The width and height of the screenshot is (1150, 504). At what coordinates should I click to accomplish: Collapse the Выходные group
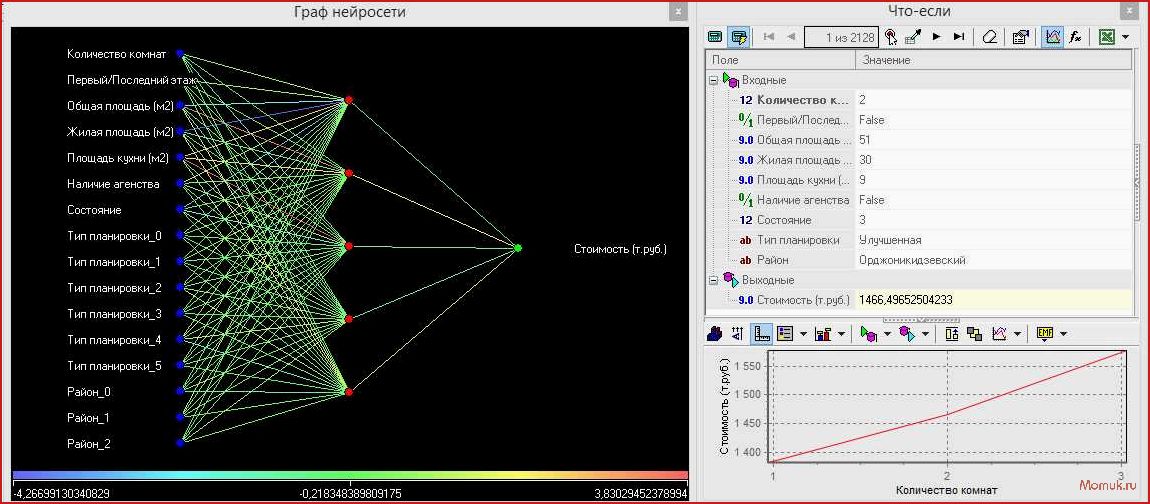point(712,280)
